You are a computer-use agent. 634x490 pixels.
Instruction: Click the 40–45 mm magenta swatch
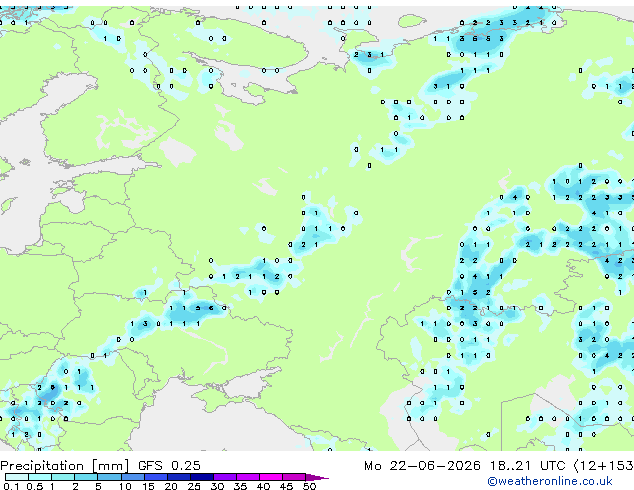pos(271,477)
